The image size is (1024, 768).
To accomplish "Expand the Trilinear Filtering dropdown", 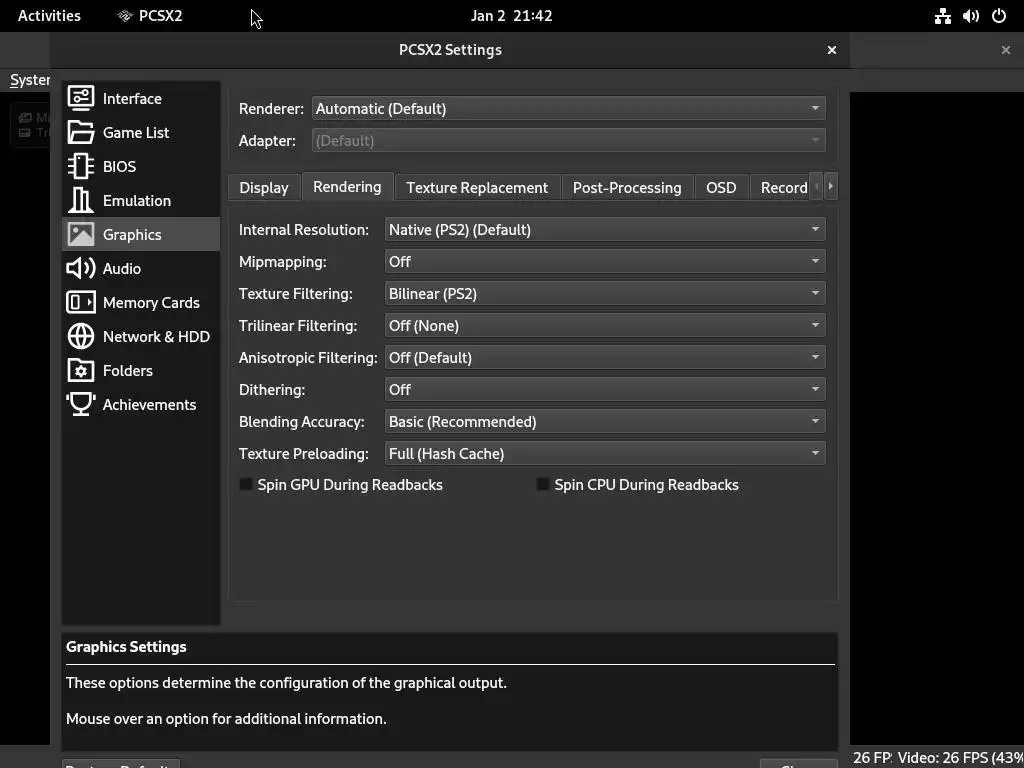I will (x=605, y=325).
